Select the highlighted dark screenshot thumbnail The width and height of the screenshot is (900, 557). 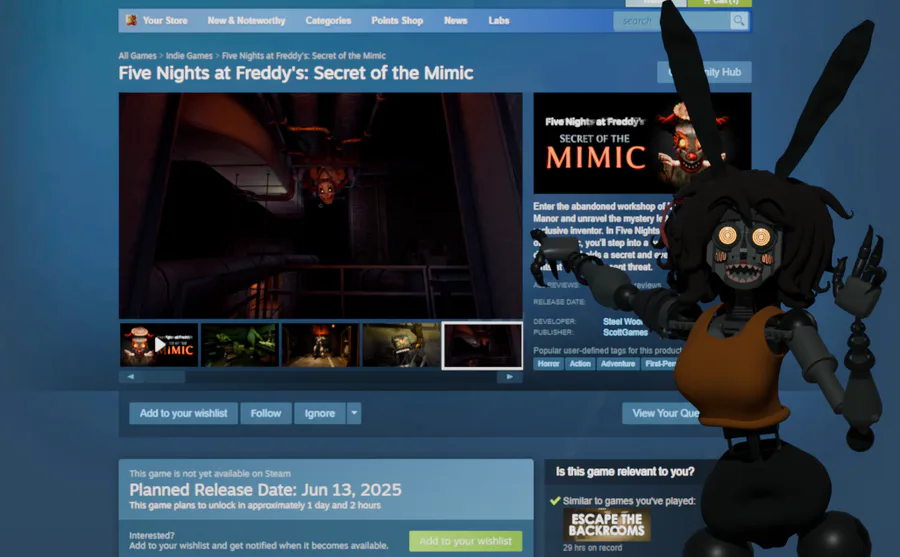coord(482,345)
